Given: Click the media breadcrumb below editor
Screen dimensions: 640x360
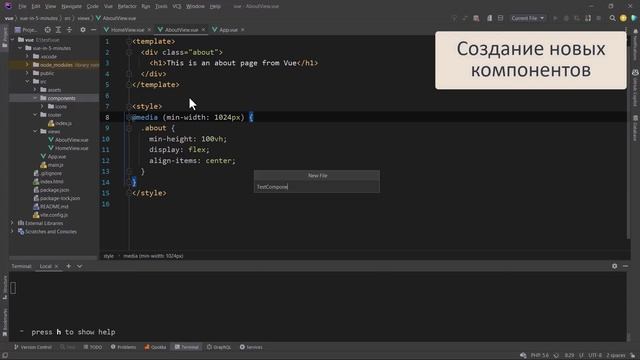Looking at the screenshot, I should coord(153,256).
